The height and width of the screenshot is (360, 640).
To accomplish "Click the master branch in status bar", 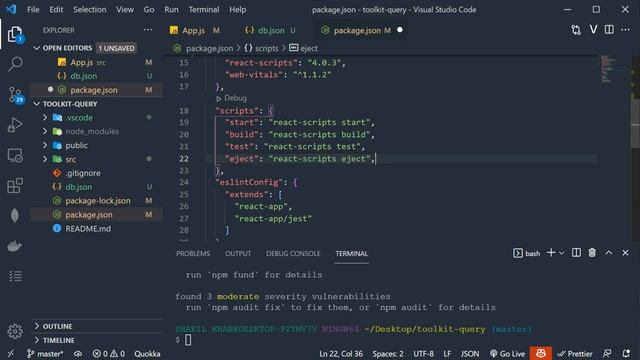I will click(45, 354).
